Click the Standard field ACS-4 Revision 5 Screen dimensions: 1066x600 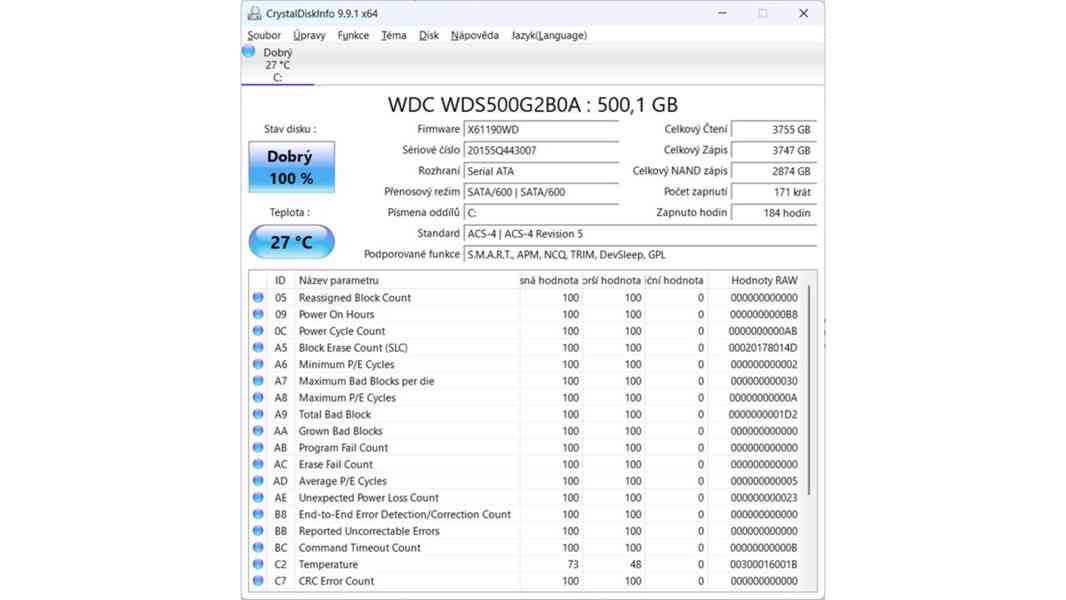[x=640, y=234]
